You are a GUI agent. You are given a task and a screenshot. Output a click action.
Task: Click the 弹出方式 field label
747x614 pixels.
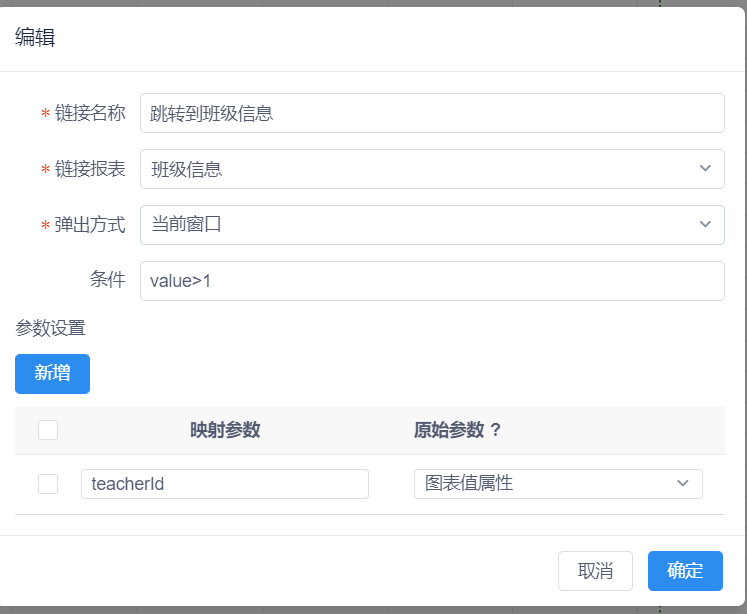[90, 225]
